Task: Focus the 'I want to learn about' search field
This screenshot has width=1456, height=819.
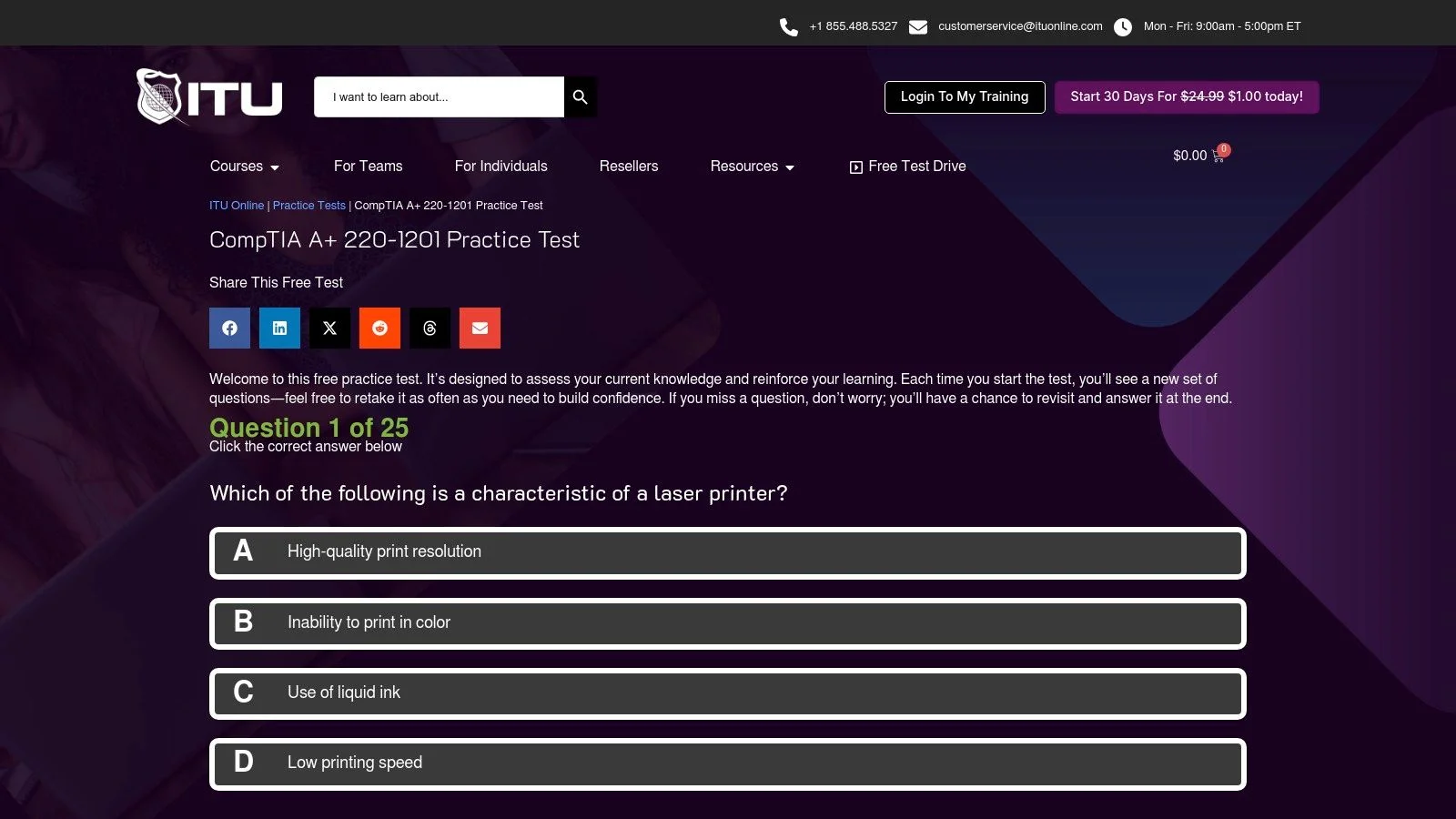Action: tap(439, 96)
